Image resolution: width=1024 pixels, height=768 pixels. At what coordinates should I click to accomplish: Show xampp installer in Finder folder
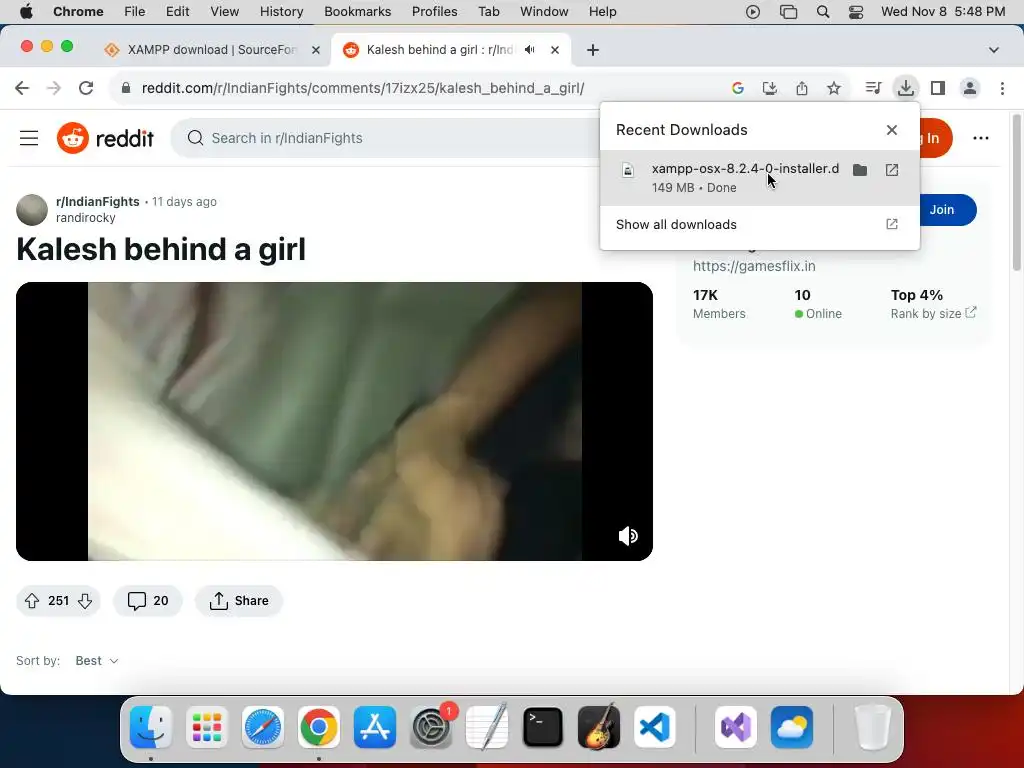pyautogui.click(x=860, y=170)
